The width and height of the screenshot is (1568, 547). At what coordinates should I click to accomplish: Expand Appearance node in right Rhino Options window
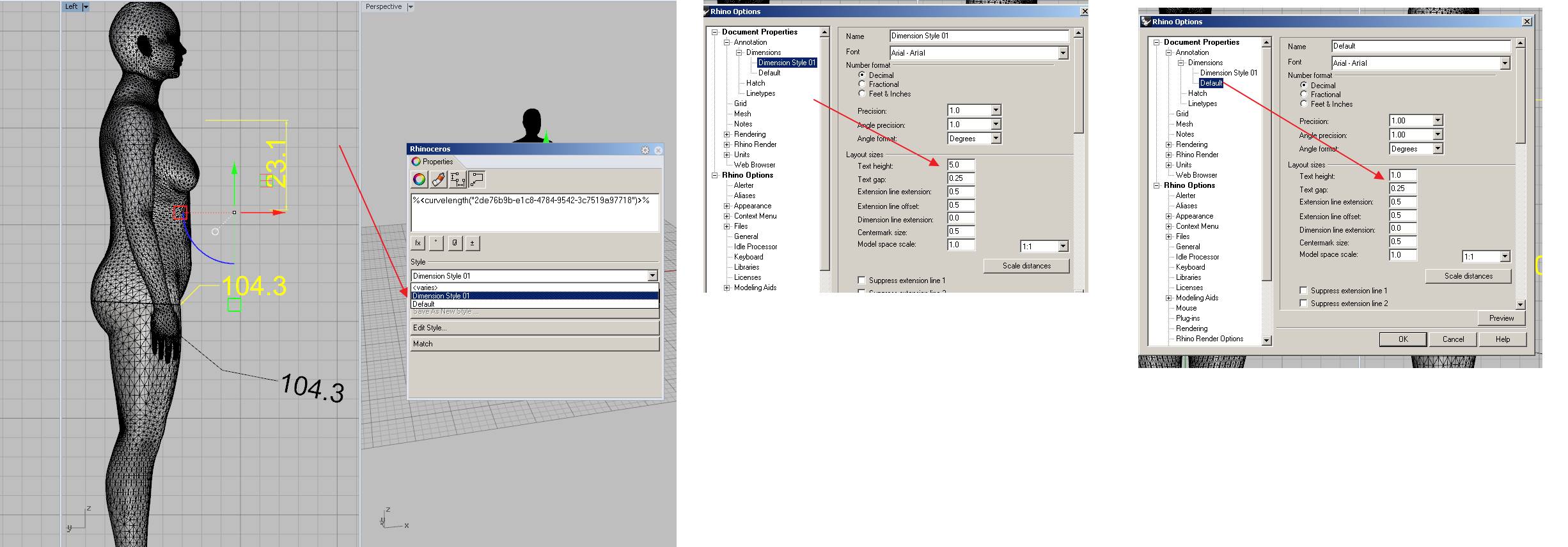tap(1168, 216)
